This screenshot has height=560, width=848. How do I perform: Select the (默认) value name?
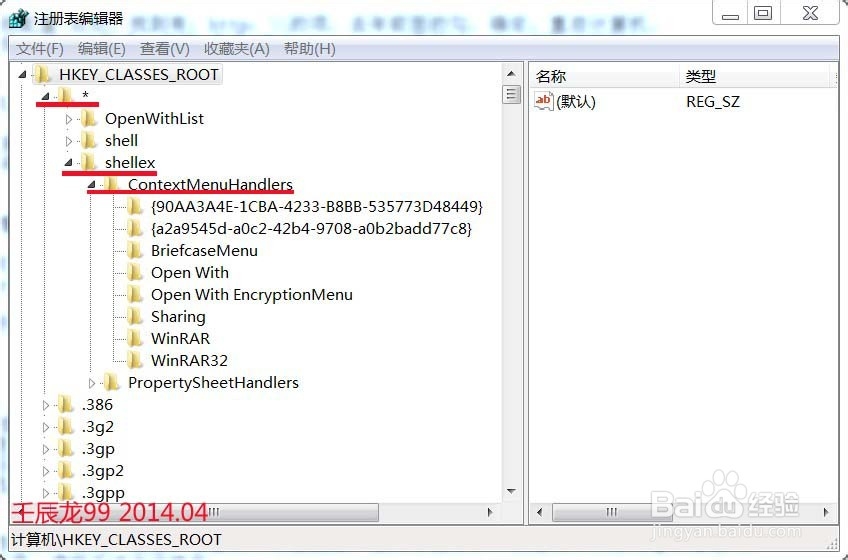click(576, 102)
